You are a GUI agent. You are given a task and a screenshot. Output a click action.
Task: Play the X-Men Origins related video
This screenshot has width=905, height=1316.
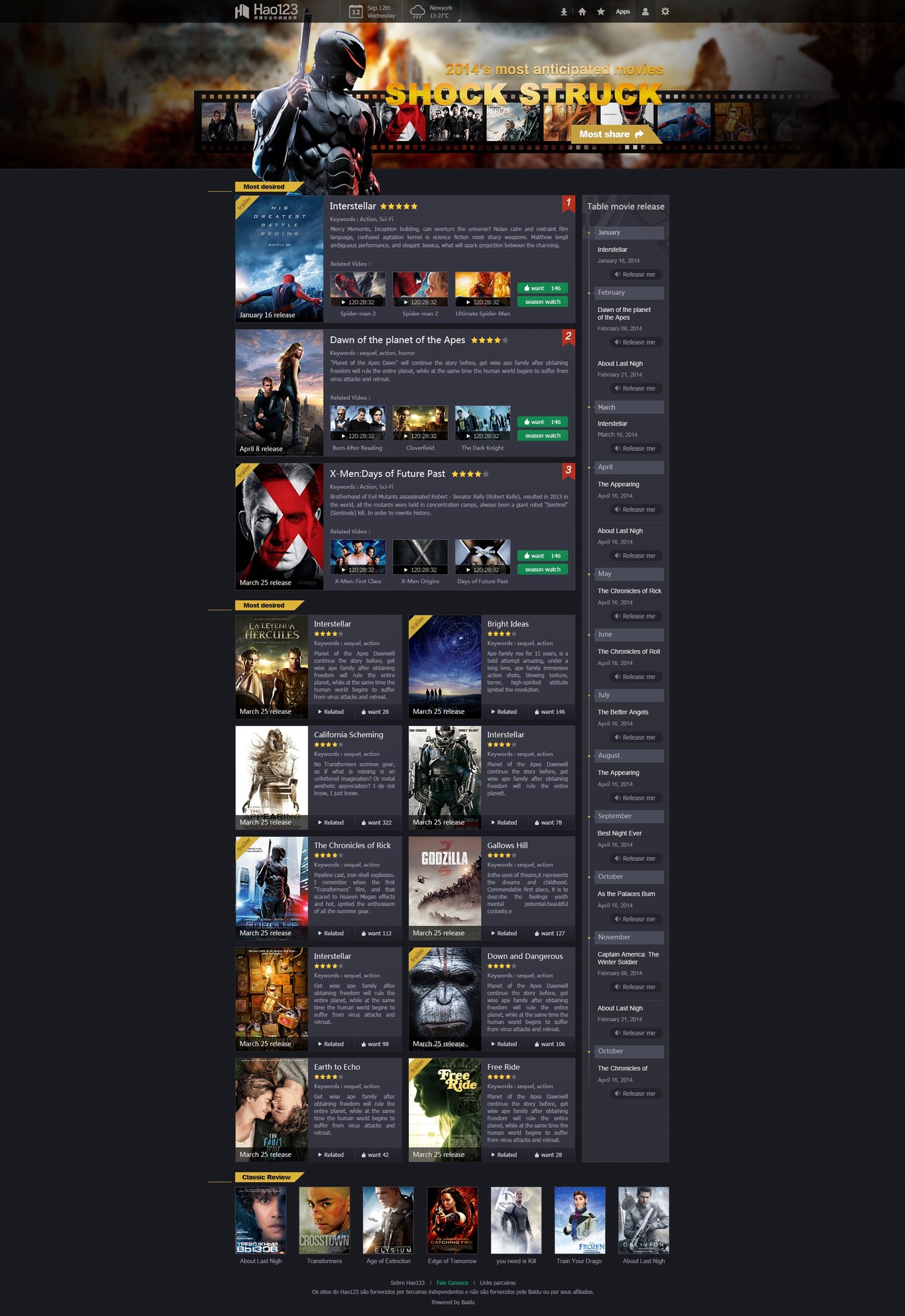pyautogui.click(x=420, y=556)
